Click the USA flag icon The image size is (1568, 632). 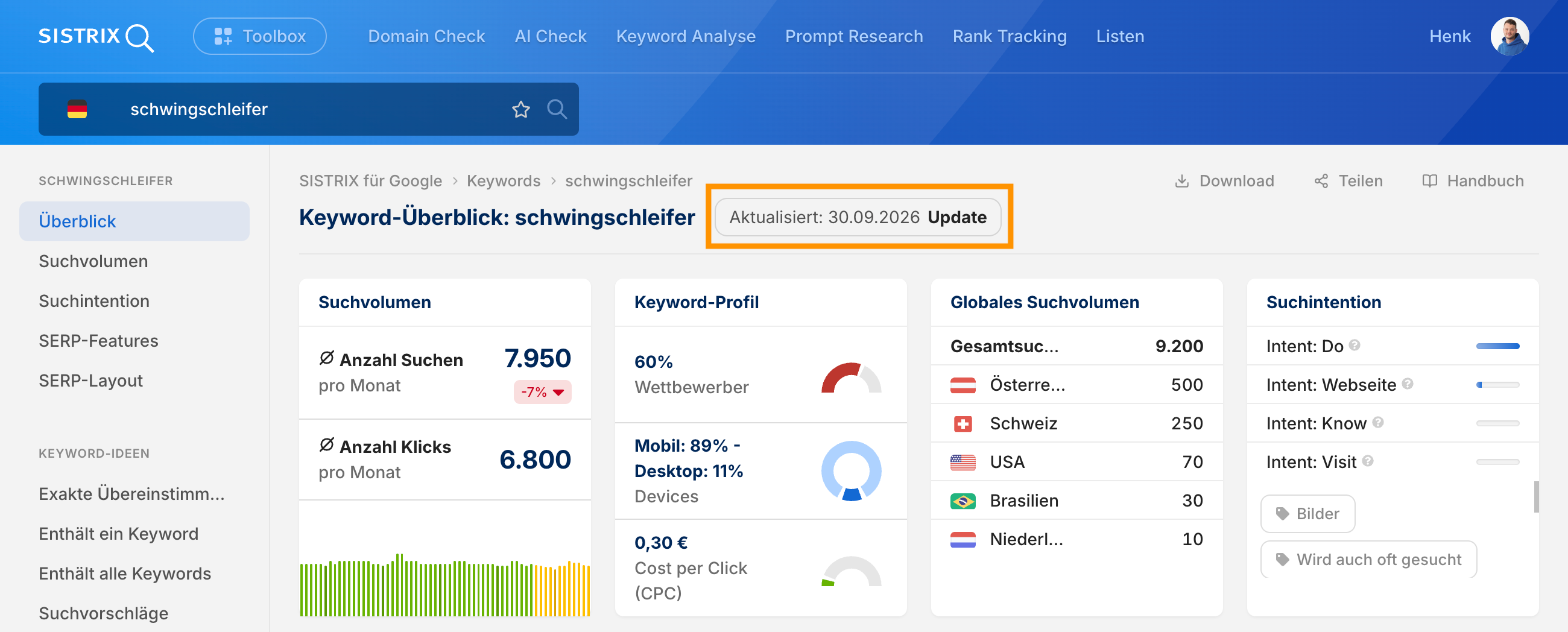point(963,463)
